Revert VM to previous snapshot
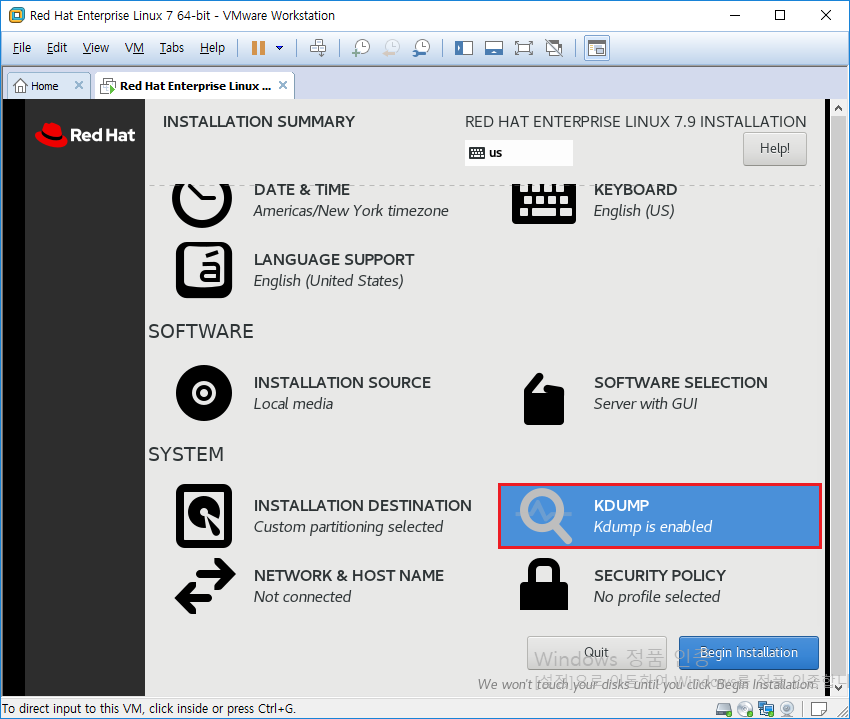Image resolution: width=850 pixels, height=719 pixels. (x=391, y=48)
